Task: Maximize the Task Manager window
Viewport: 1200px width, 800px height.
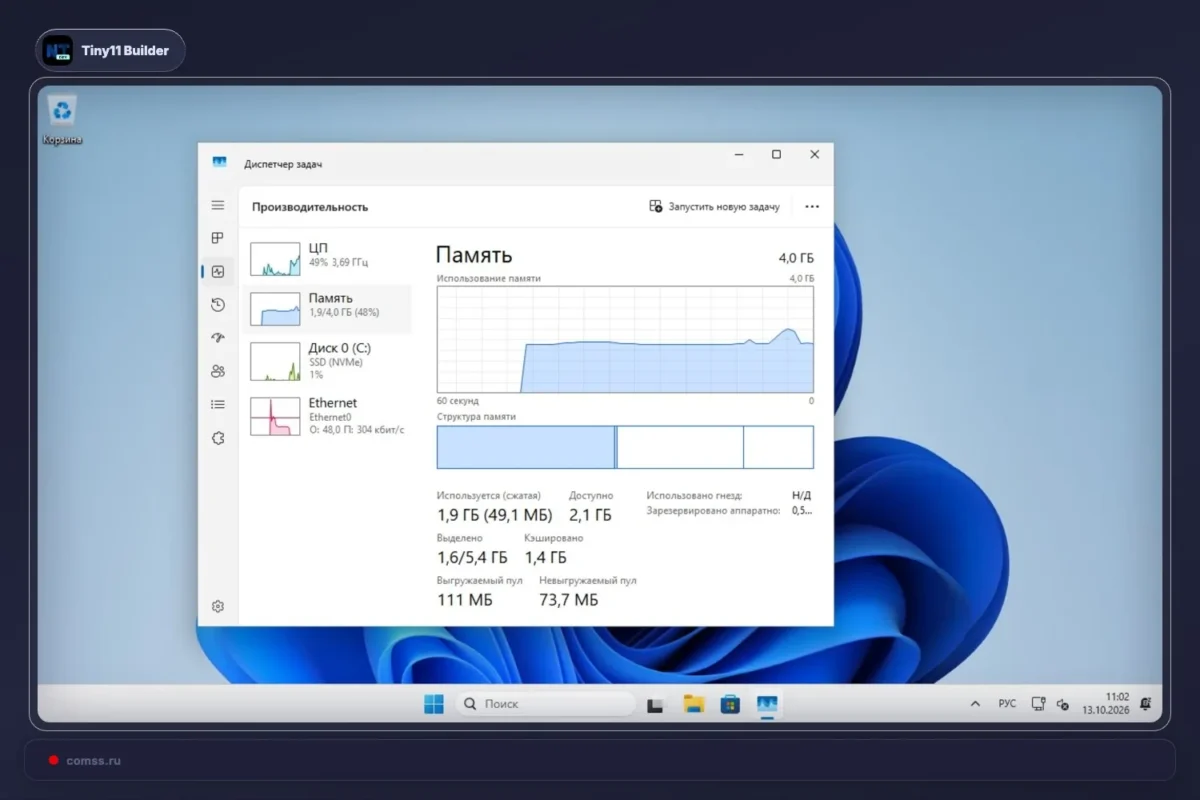Action: click(776, 155)
